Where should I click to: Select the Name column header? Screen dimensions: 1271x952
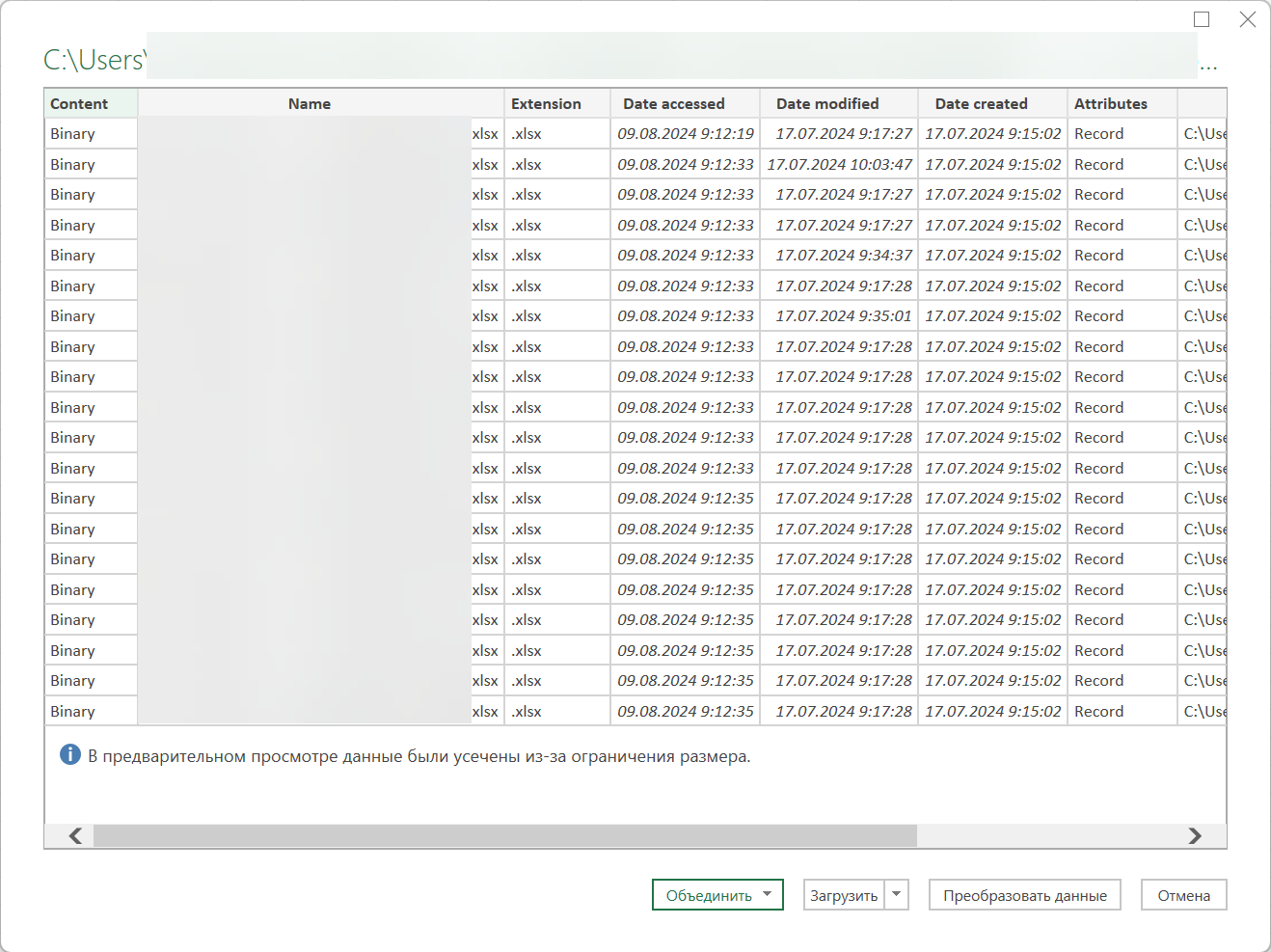point(310,103)
